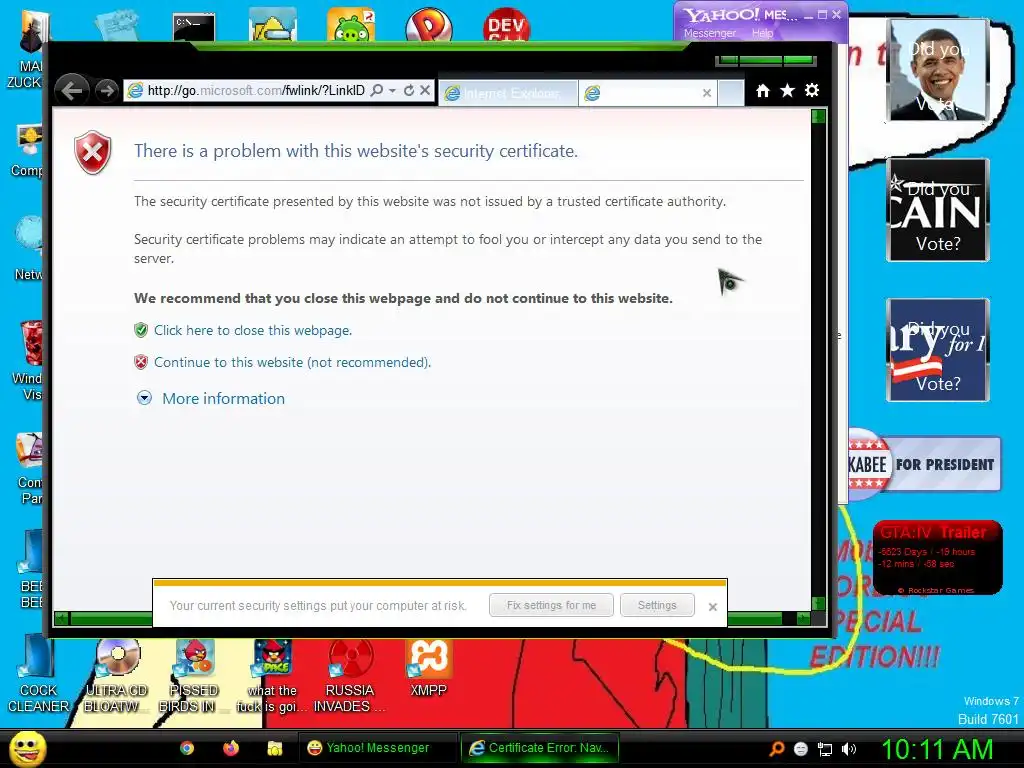
Task: Click the CAIN vote gadget
Action: tap(938, 210)
